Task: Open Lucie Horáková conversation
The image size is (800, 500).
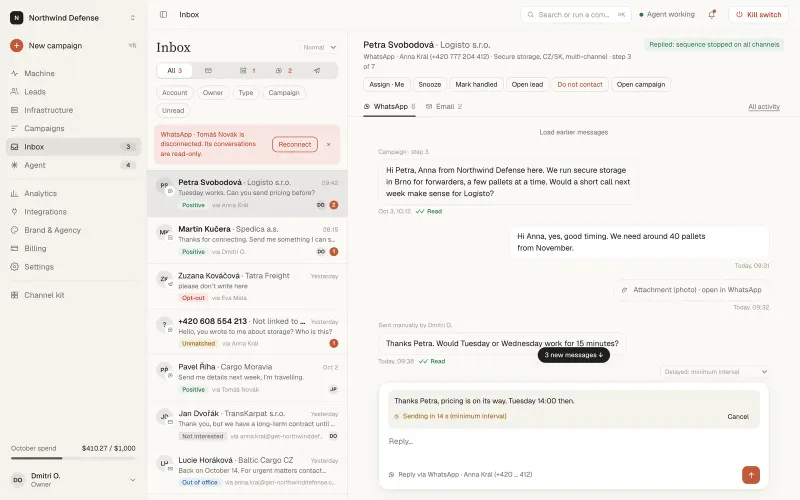Action: click(247, 471)
